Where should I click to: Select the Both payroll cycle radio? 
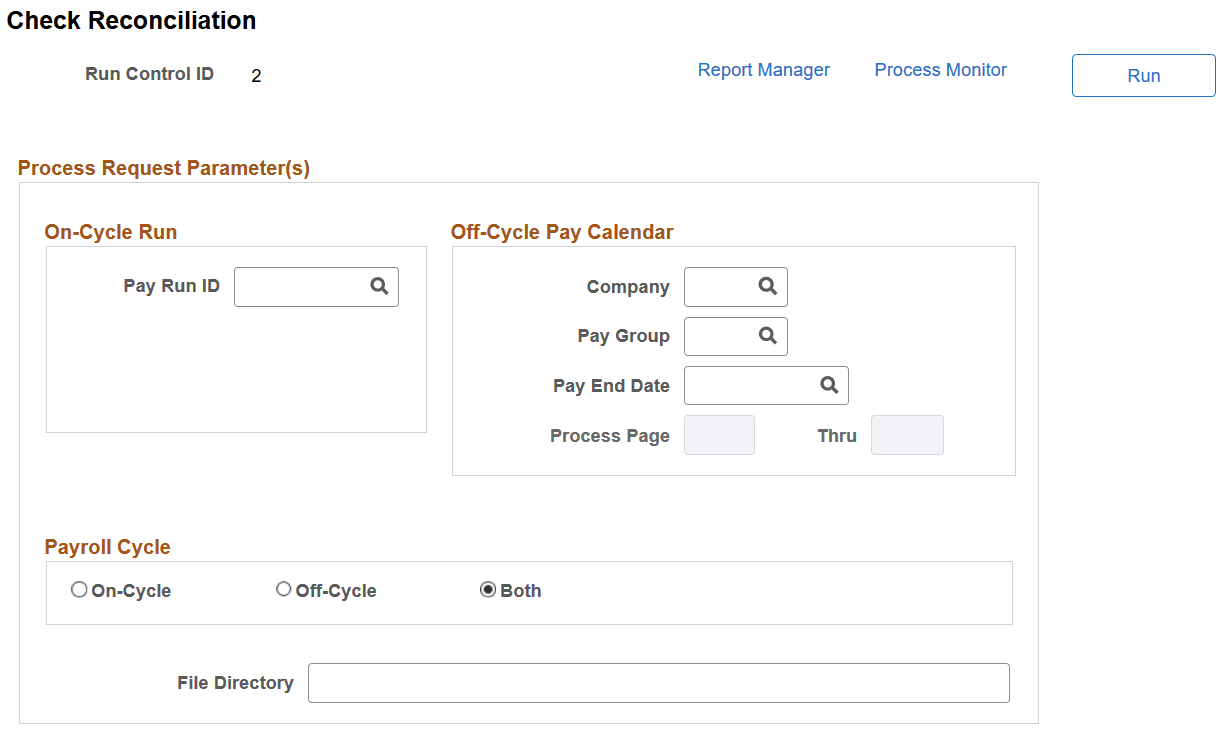point(488,590)
